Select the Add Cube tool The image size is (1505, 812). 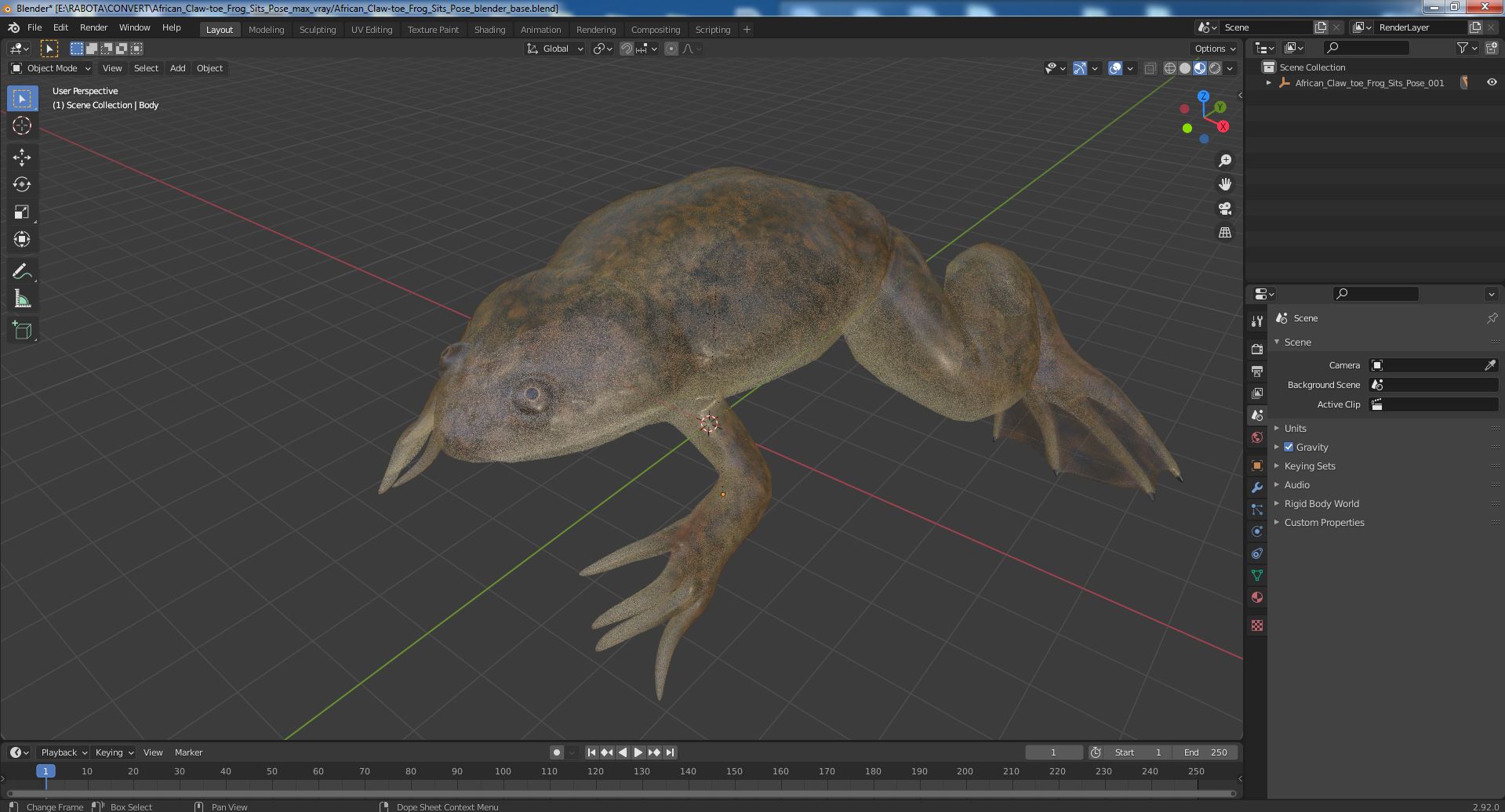click(22, 330)
